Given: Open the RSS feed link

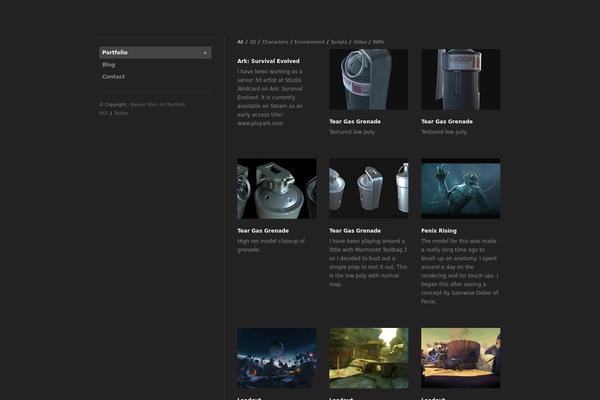Looking at the screenshot, I should pos(103,113).
